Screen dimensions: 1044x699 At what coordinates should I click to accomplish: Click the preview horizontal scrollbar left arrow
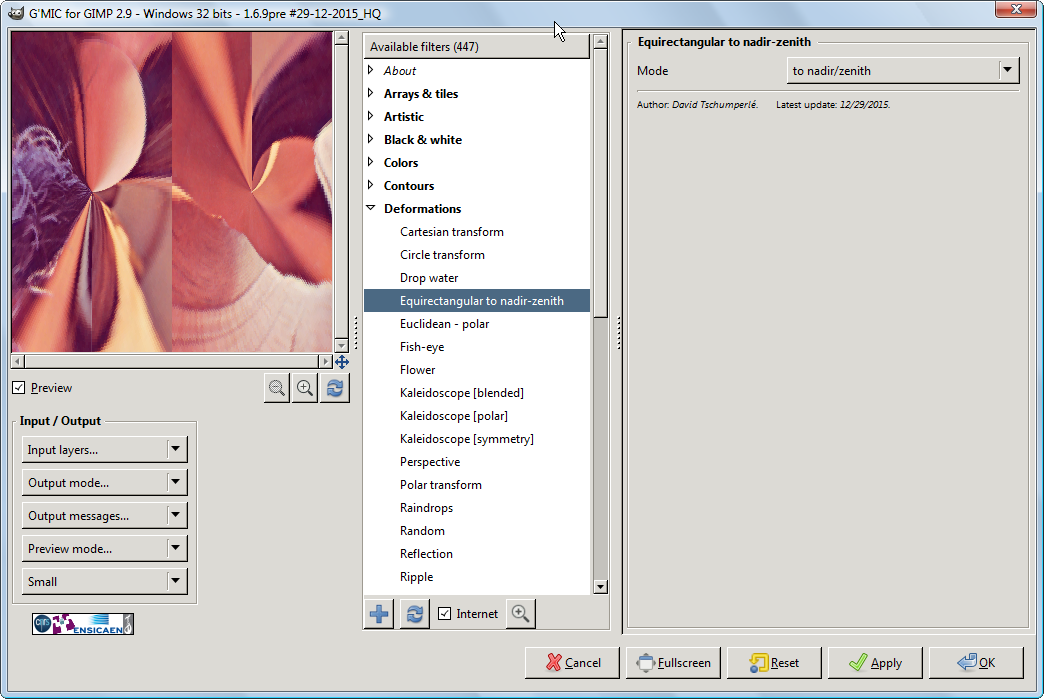(x=18, y=361)
